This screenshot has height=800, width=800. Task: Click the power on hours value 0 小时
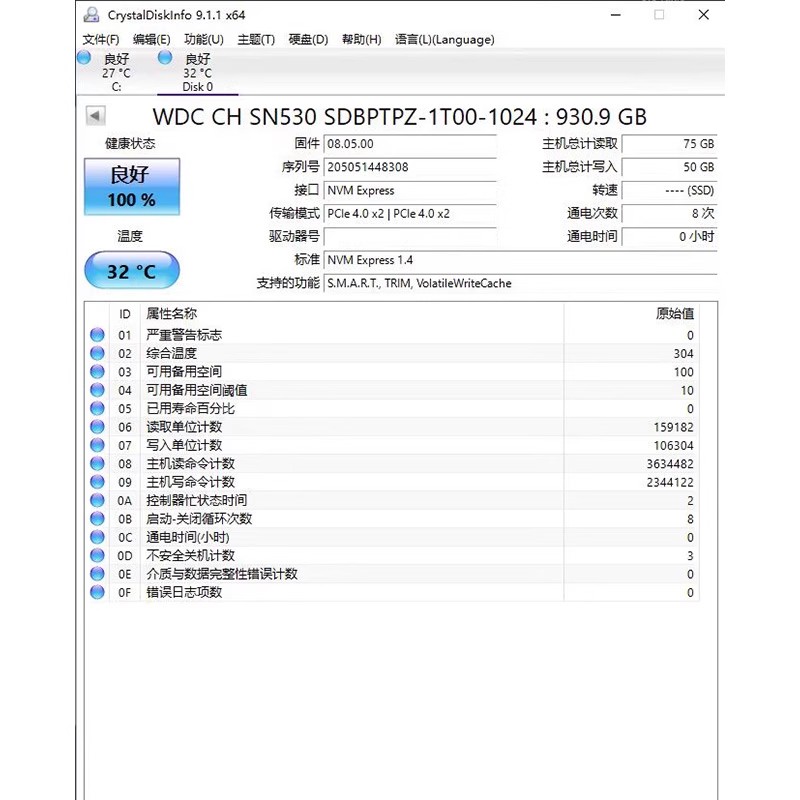669,237
